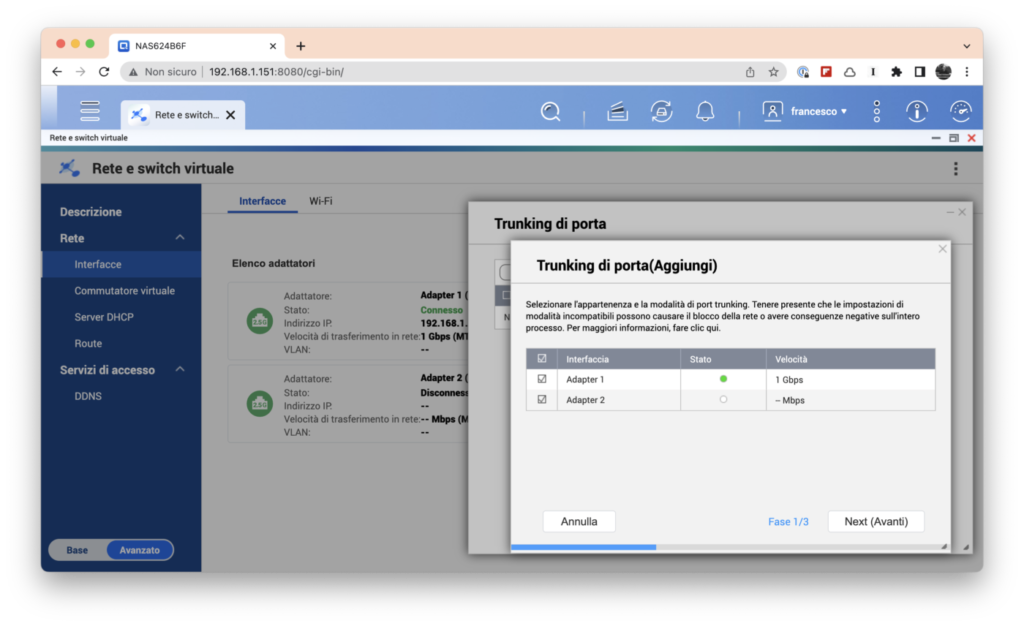Screen dimensions: 1024x626
Task: Open the dashboard gauge icon
Action: [x=961, y=112]
